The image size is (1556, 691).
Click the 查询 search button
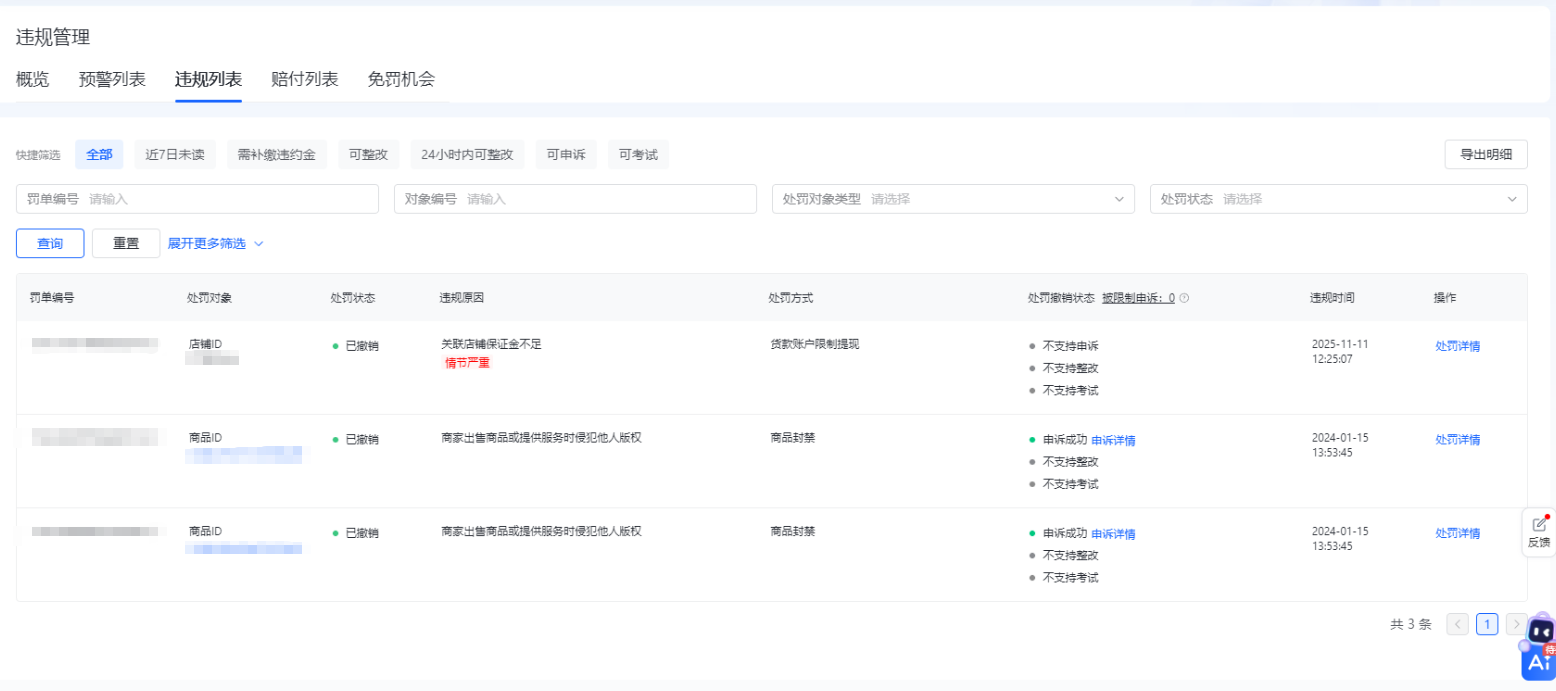pos(50,243)
